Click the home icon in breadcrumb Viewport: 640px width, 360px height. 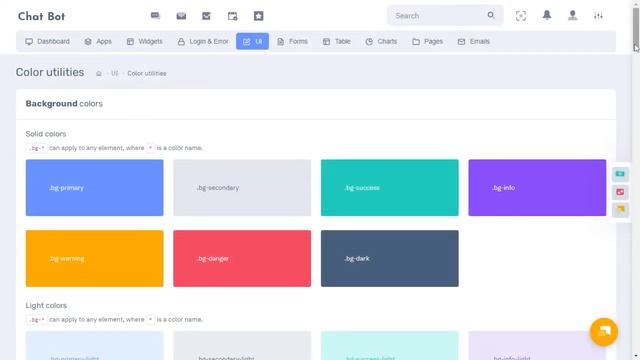[x=98, y=73]
